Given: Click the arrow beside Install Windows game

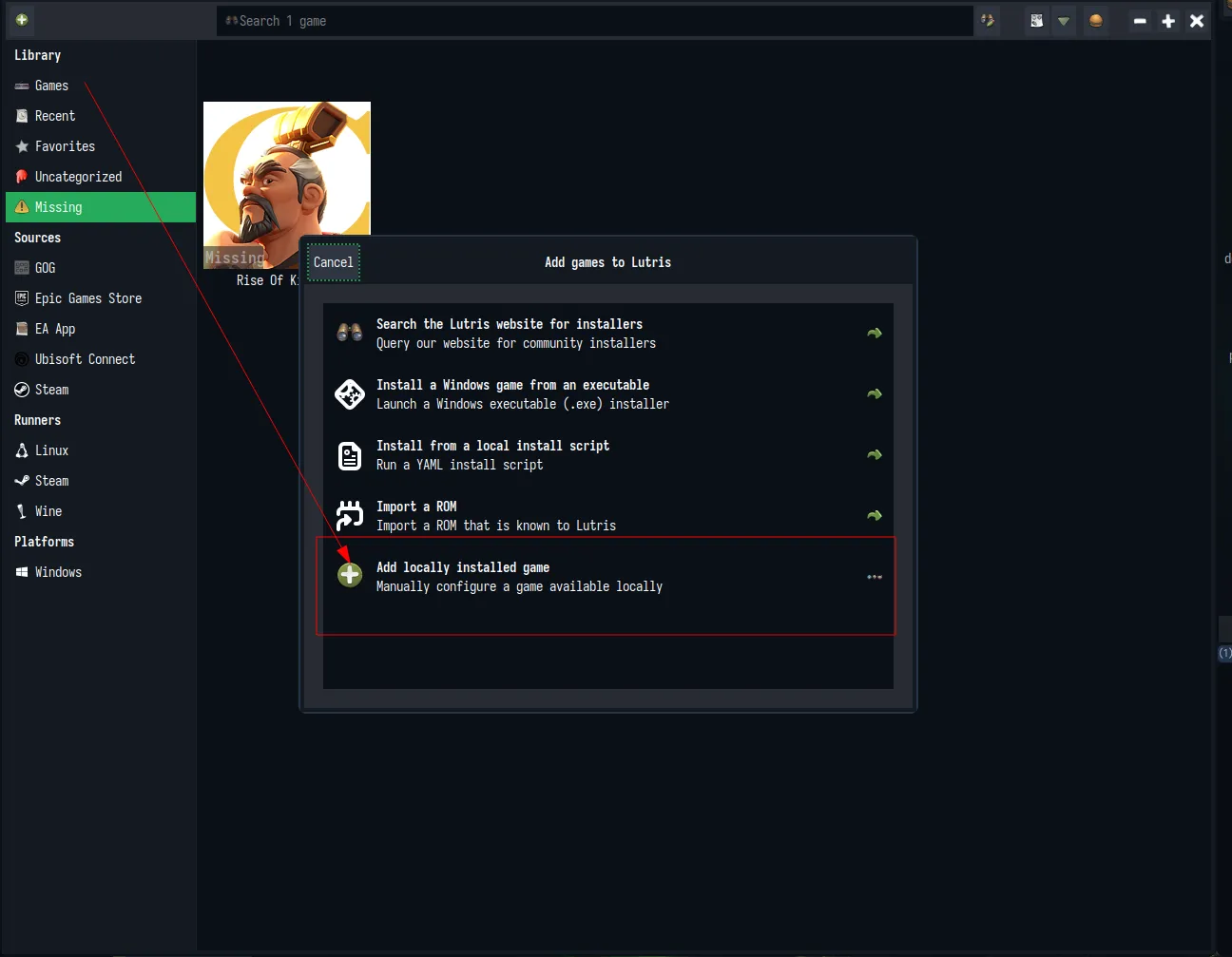Looking at the screenshot, I should (x=875, y=394).
